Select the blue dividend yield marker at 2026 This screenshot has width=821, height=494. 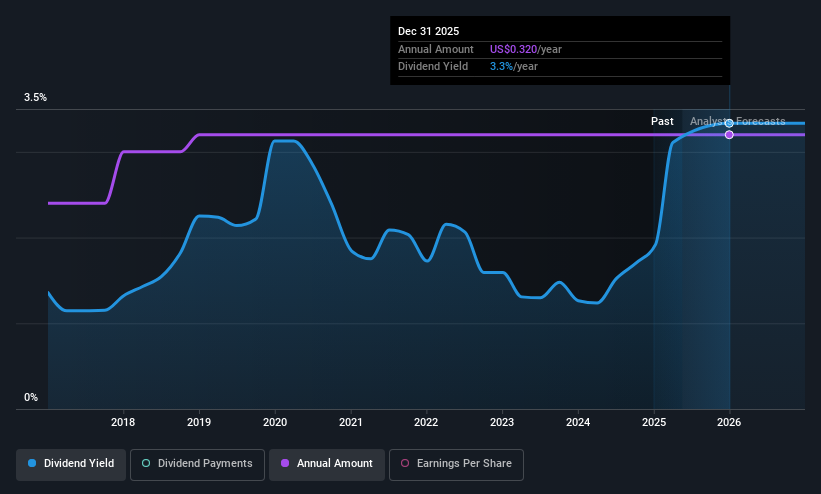point(729,124)
